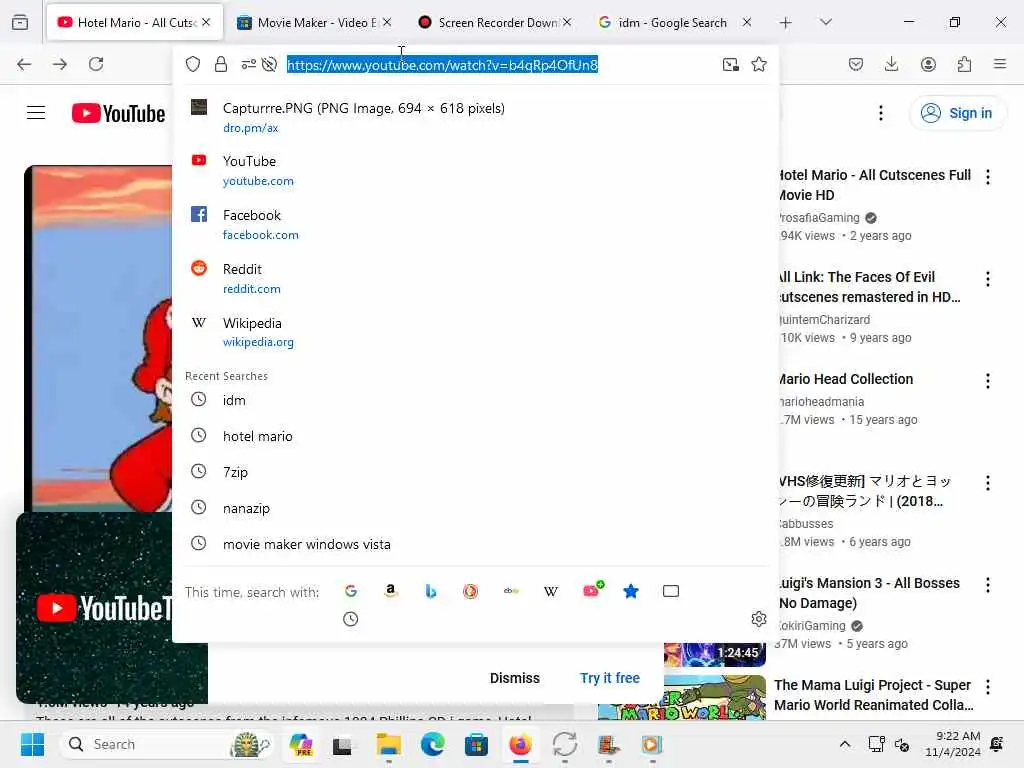1024x768 pixels.
Task: Click the taskbar Search box
Action: (167, 744)
